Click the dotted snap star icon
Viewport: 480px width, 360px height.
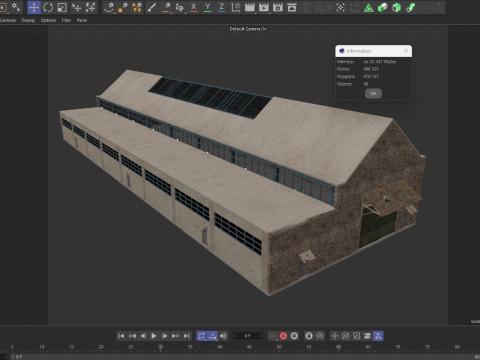[340, 7]
